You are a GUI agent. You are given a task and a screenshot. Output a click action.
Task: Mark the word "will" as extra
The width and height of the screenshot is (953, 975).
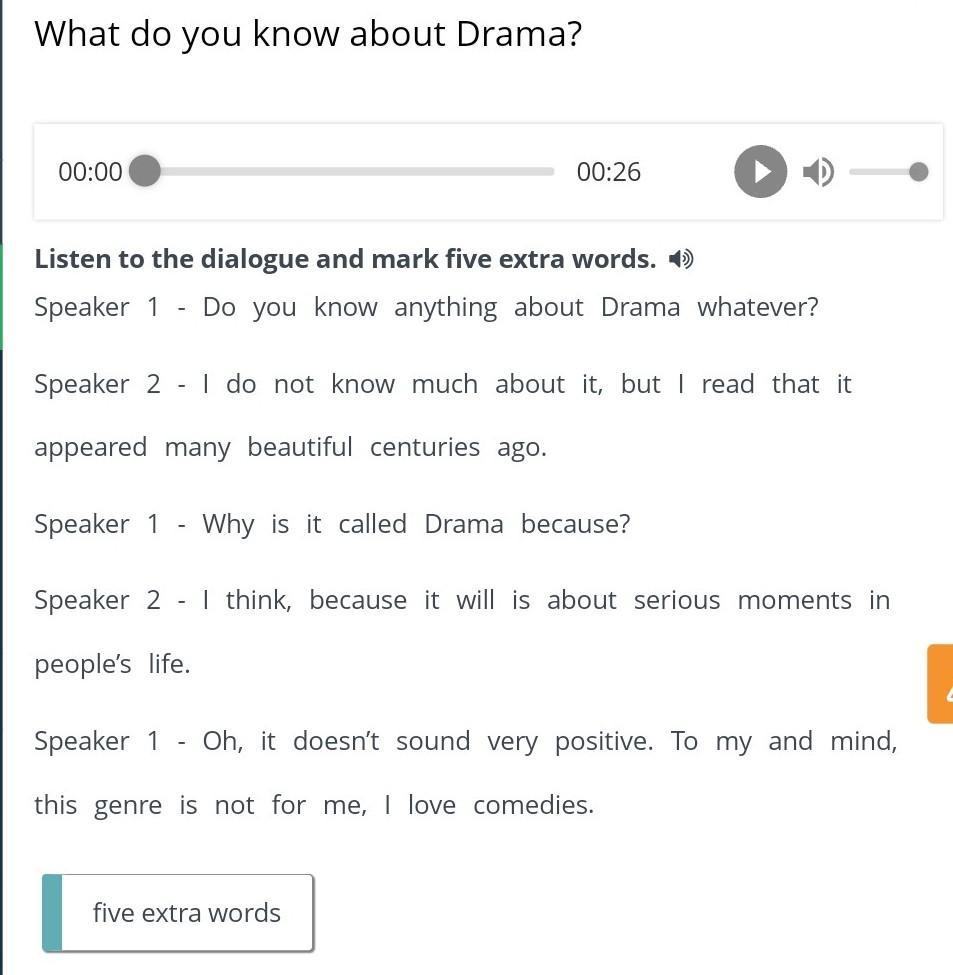(475, 600)
